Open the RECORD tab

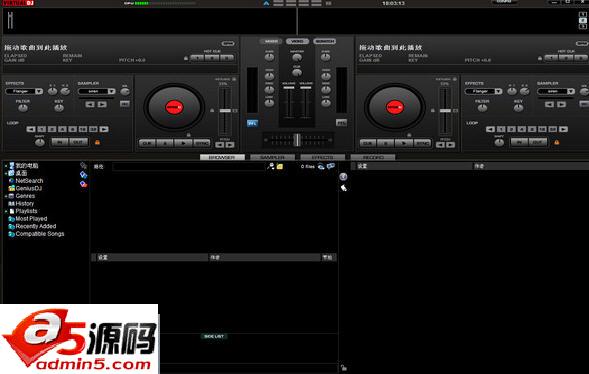[x=373, y=157]
